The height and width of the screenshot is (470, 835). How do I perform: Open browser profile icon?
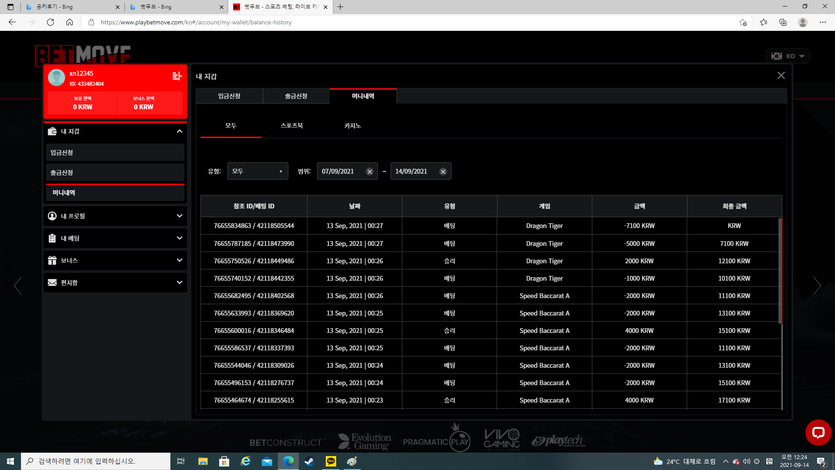(803, 22)
